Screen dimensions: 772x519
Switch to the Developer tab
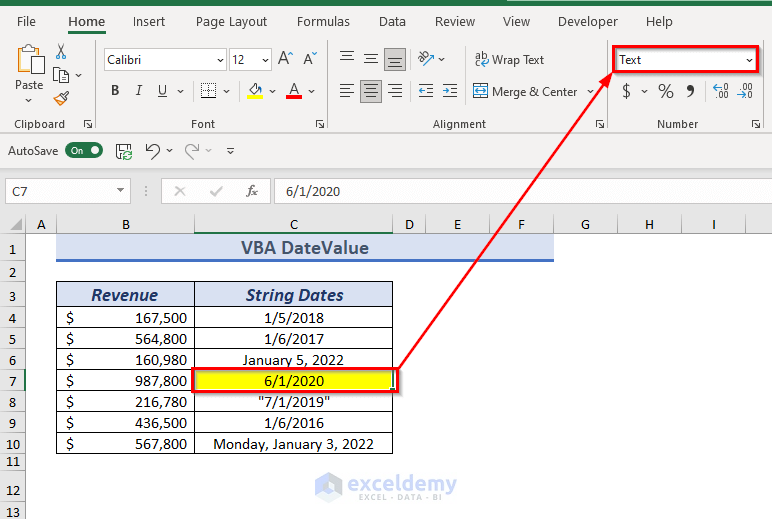coord(587,22)
